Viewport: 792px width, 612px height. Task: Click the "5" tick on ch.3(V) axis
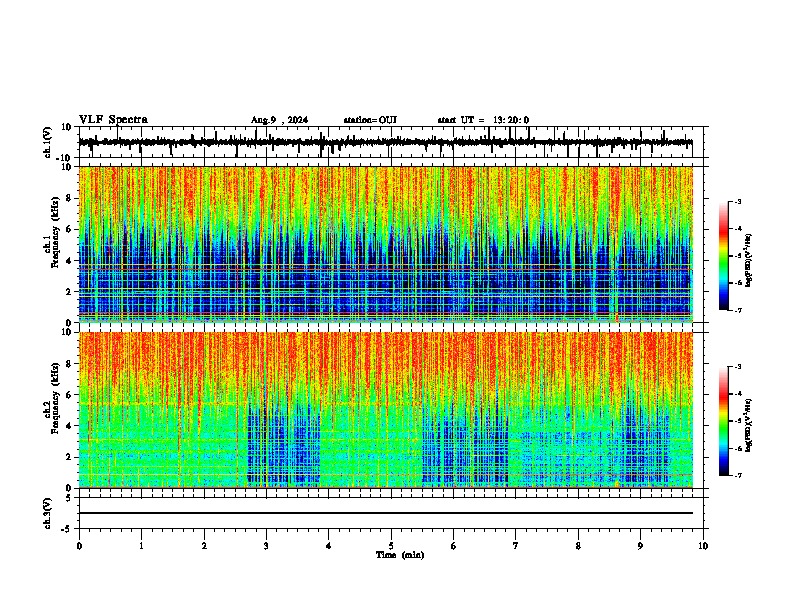[70, 498]
